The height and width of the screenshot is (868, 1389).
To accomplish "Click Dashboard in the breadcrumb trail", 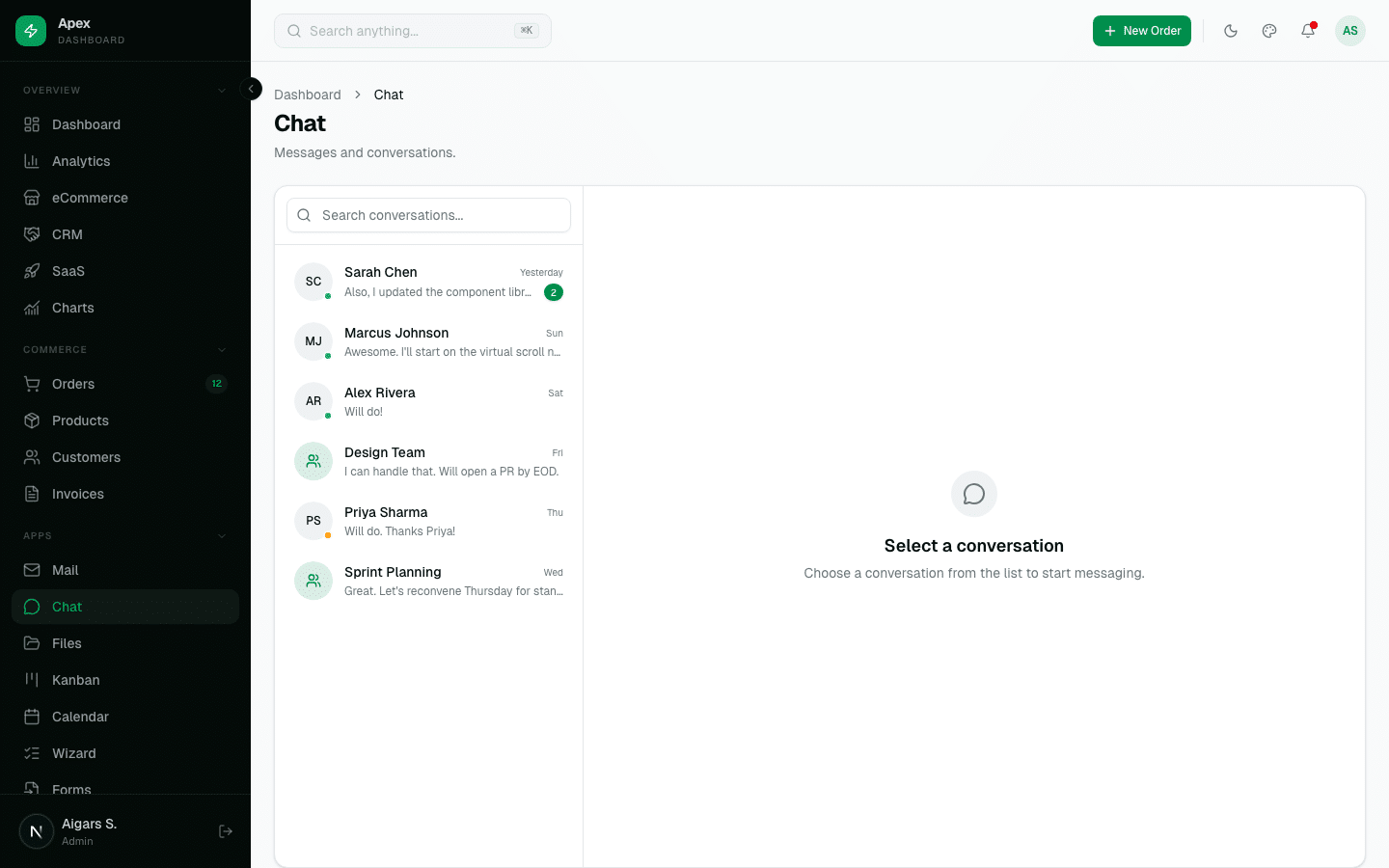I will 307,95.
